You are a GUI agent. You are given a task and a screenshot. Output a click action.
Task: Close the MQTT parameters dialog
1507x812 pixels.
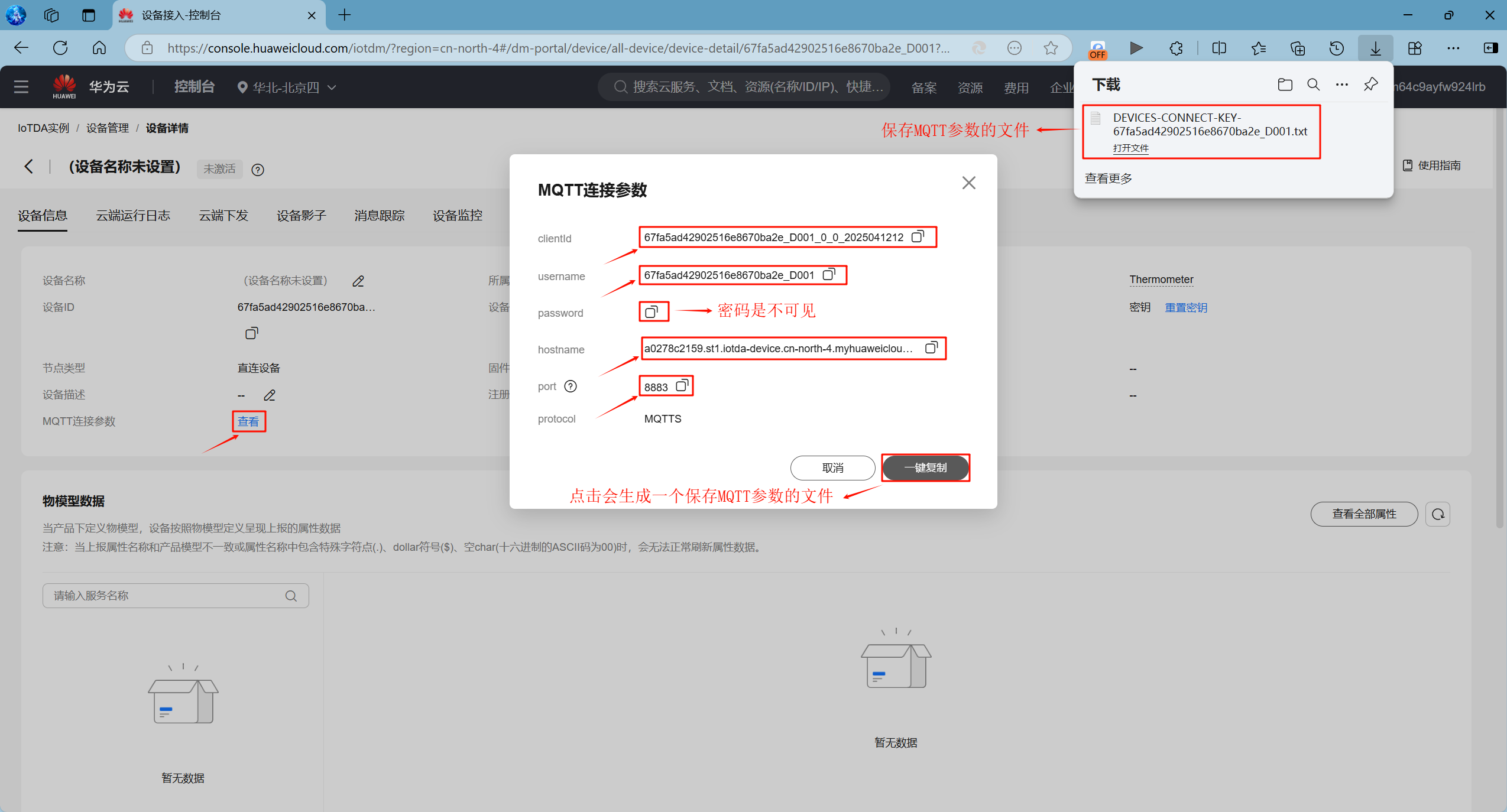pos(968,183)
